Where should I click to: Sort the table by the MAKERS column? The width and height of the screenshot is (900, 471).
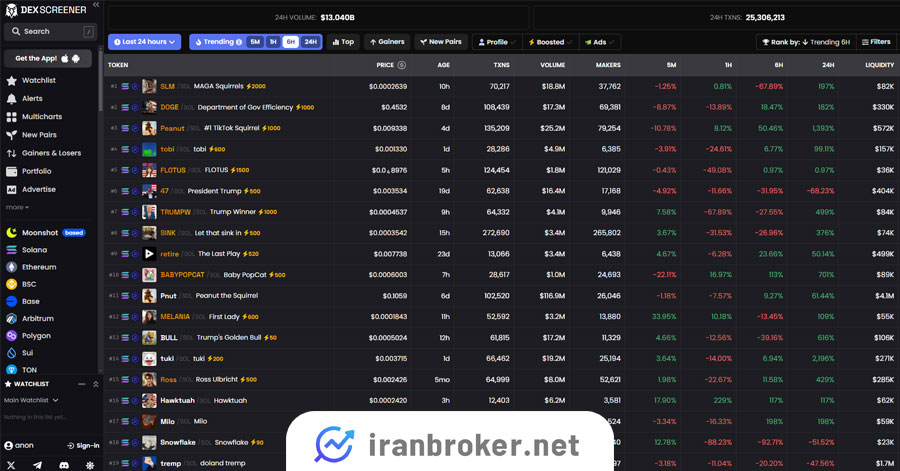point(608,65)
